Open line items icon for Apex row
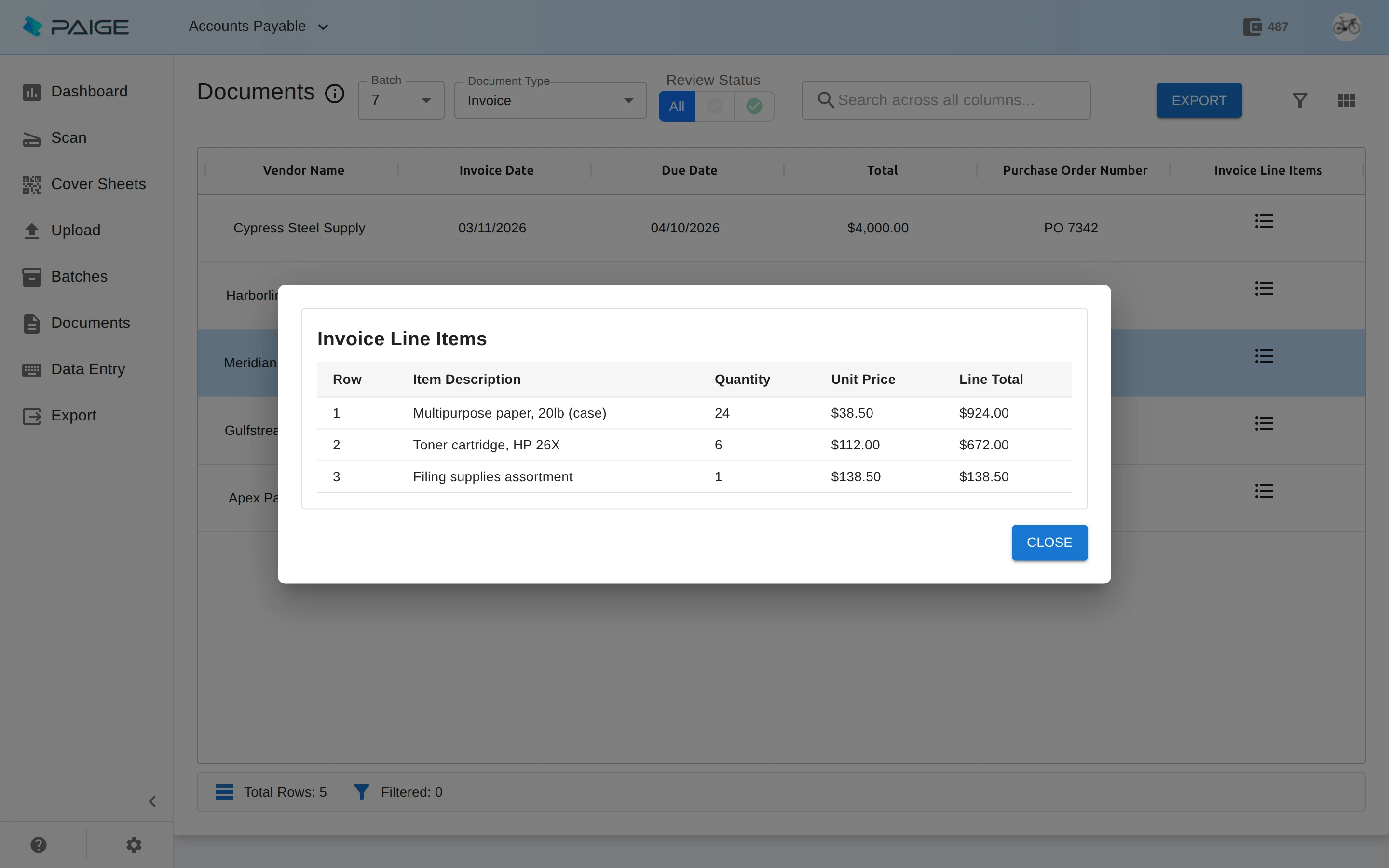This screenshot has width=1389, height=868. [1265, 491]
